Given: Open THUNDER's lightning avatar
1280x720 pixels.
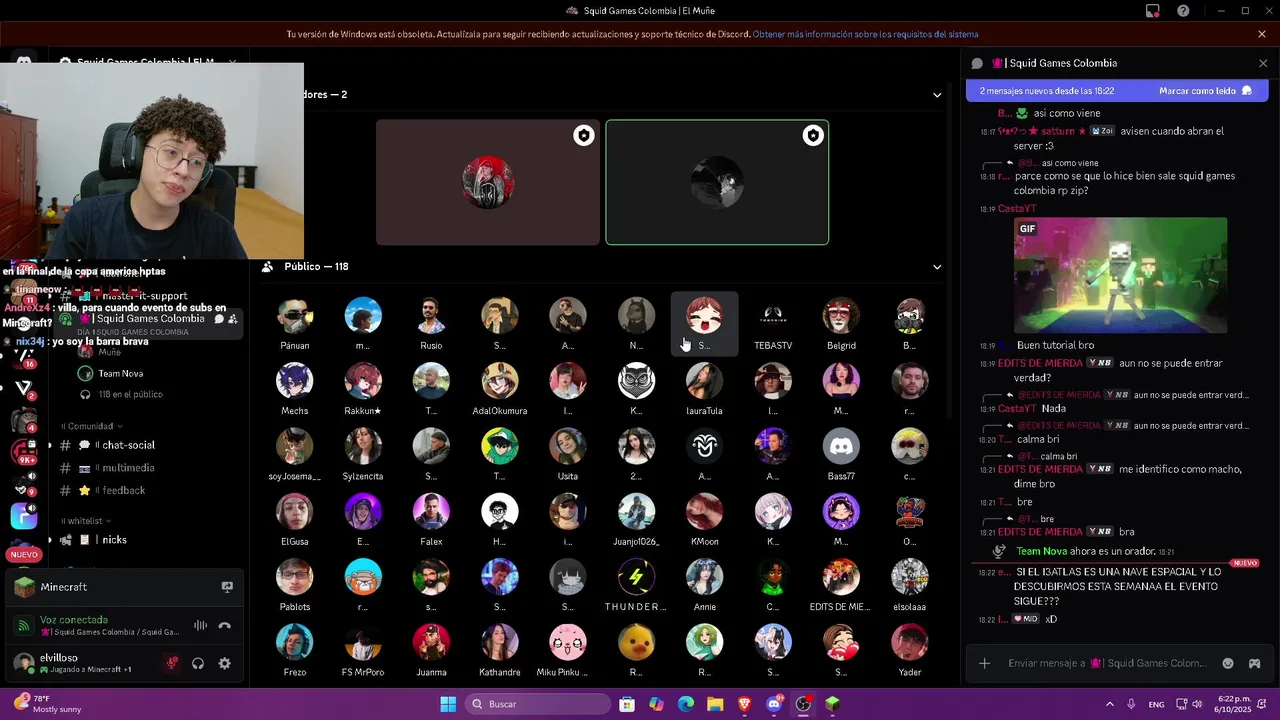Looking at the screenshot, I should coord(636,577).
